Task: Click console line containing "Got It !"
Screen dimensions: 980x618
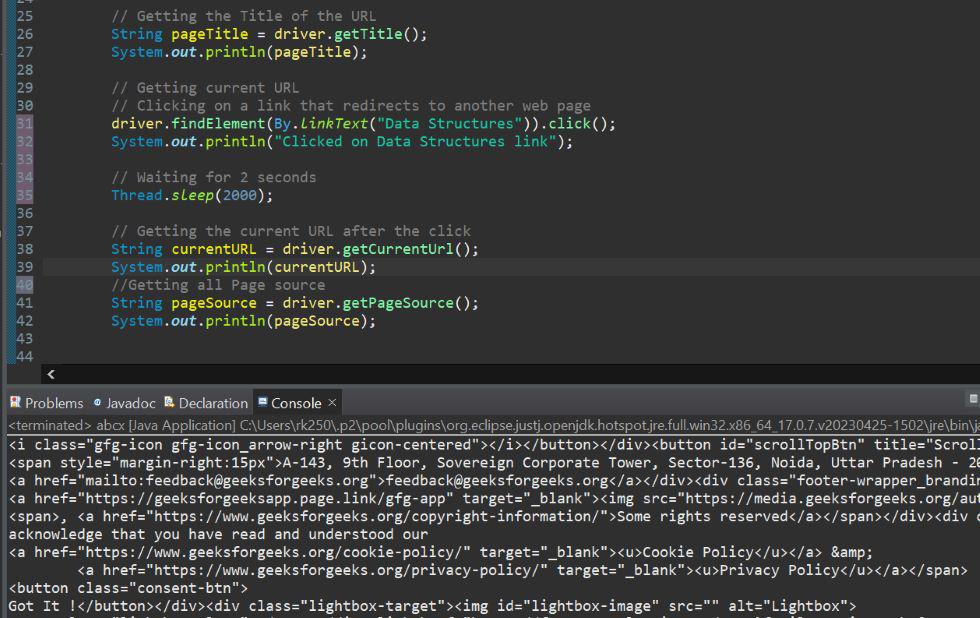Action: [x=432, y=606]
